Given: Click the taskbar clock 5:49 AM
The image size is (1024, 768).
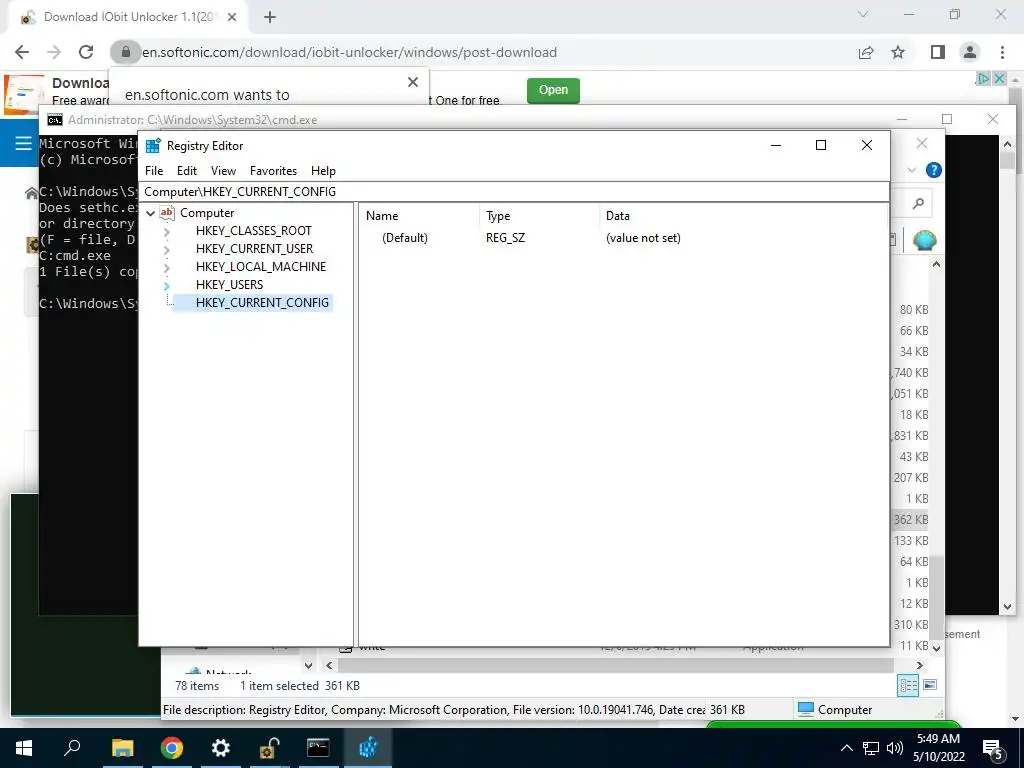Looking at the screenshot, I should (938, 739).
